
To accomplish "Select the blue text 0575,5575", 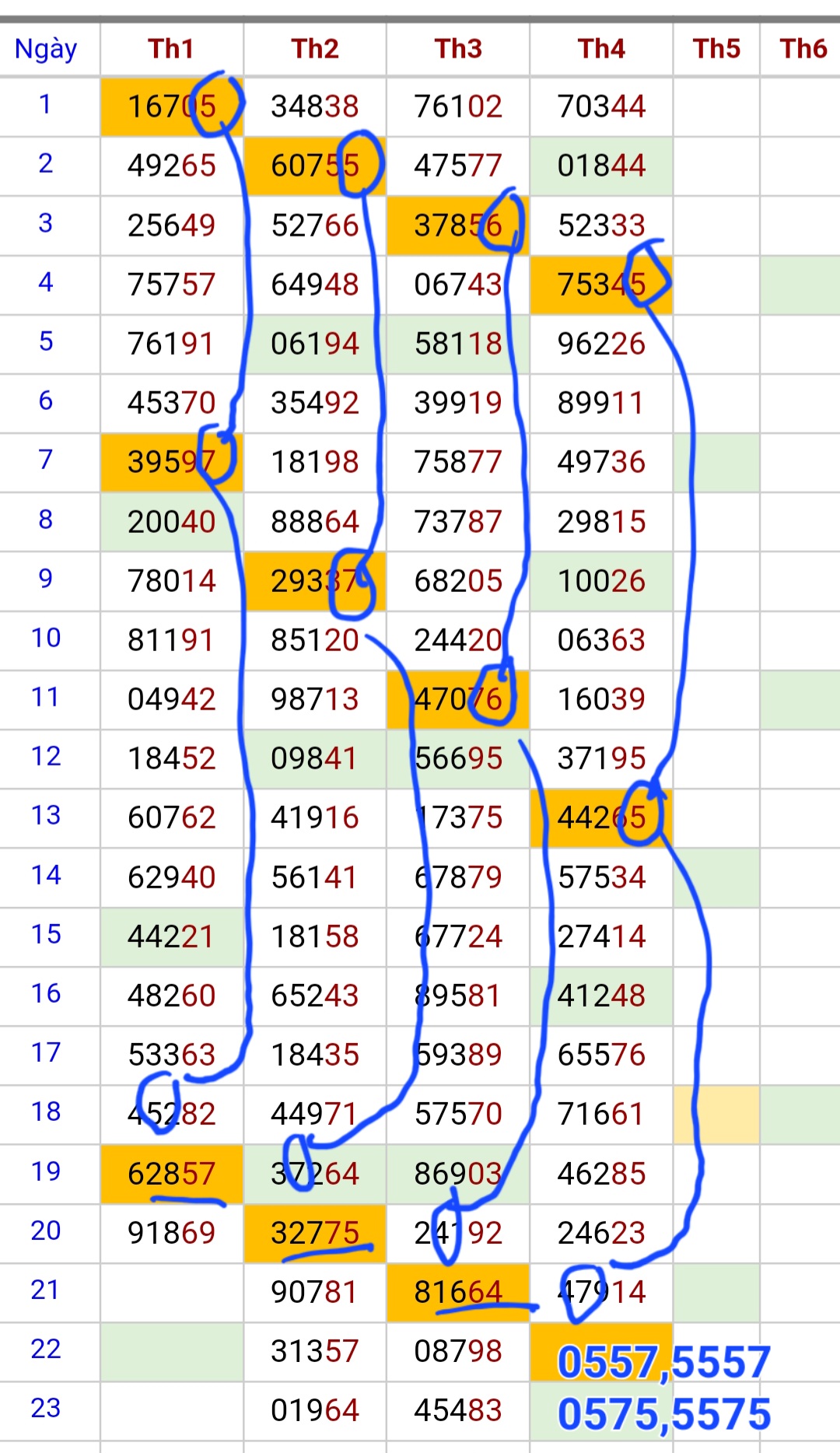I will (x=663, y=1414).
